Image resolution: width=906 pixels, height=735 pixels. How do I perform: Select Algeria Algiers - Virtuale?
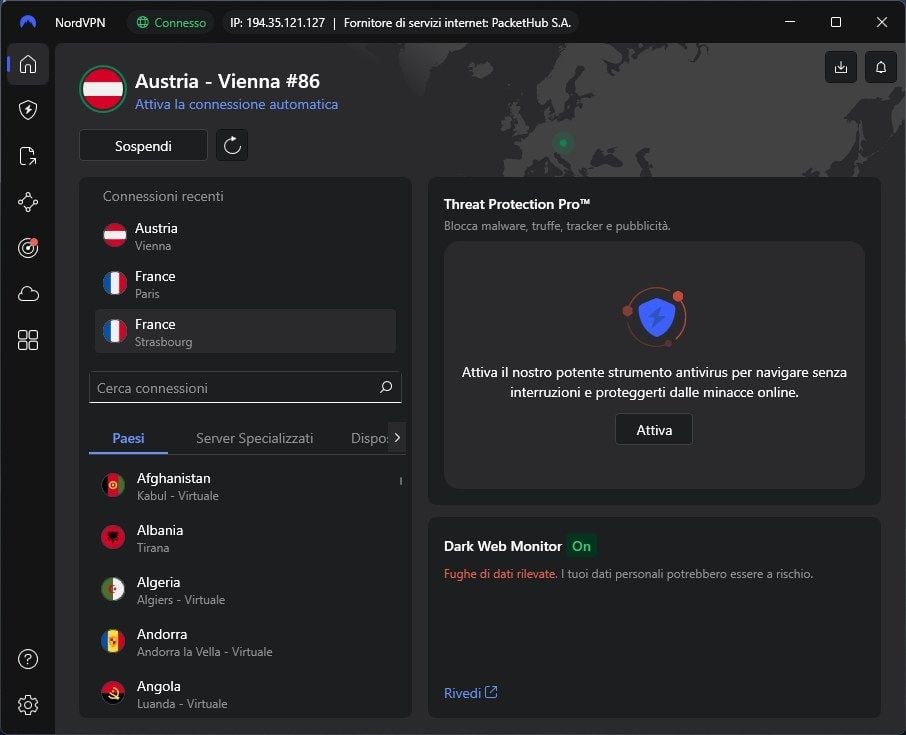pyautogui.click(x=245, y=590)
